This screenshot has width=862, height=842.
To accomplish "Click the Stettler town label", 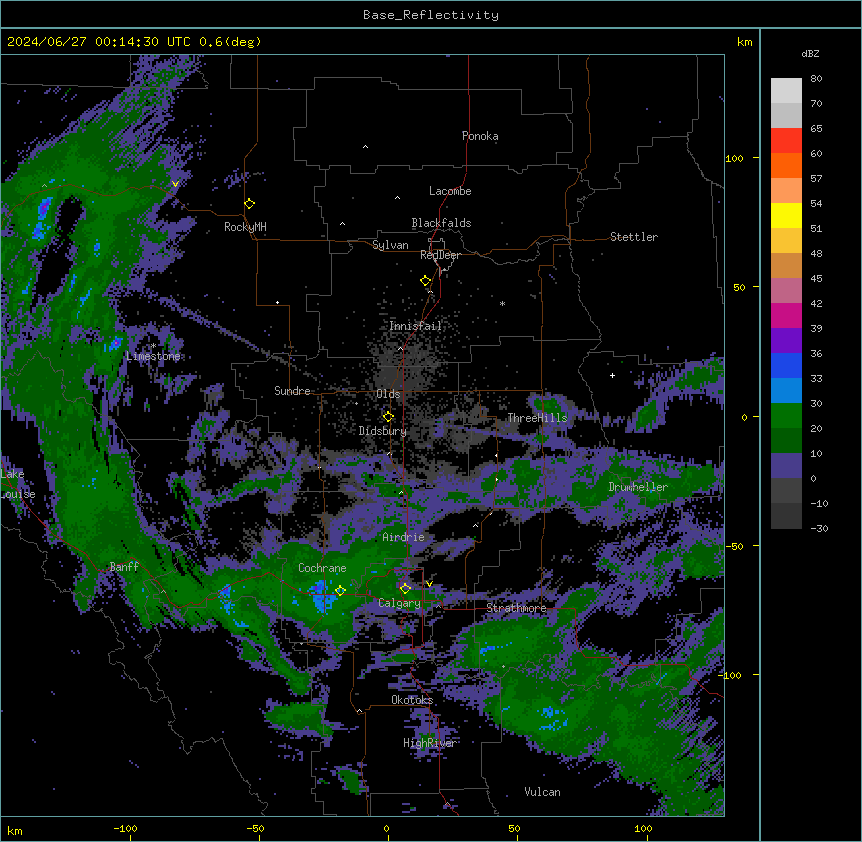I will 634,237.
